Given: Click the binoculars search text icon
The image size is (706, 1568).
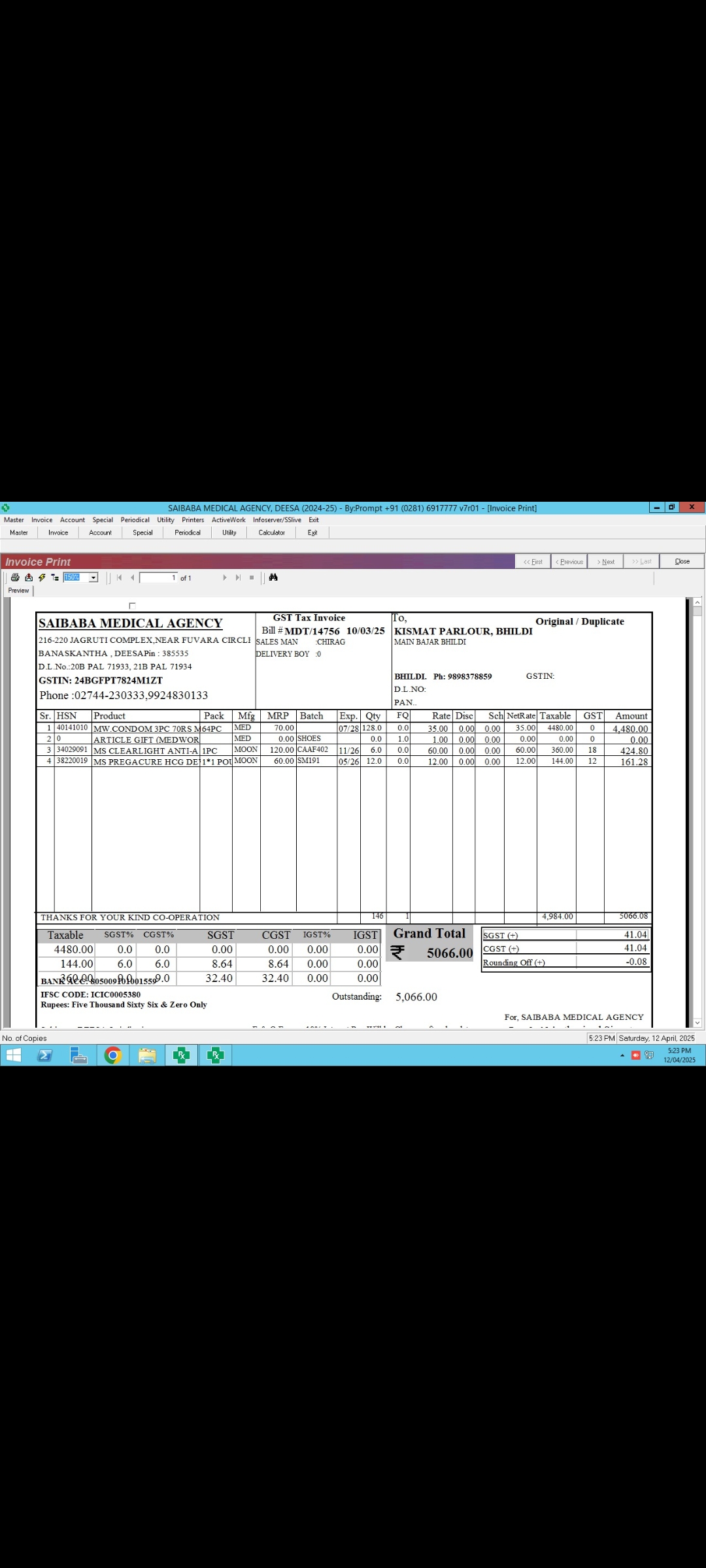Looking at the screenshot, I should click(273, 578).
